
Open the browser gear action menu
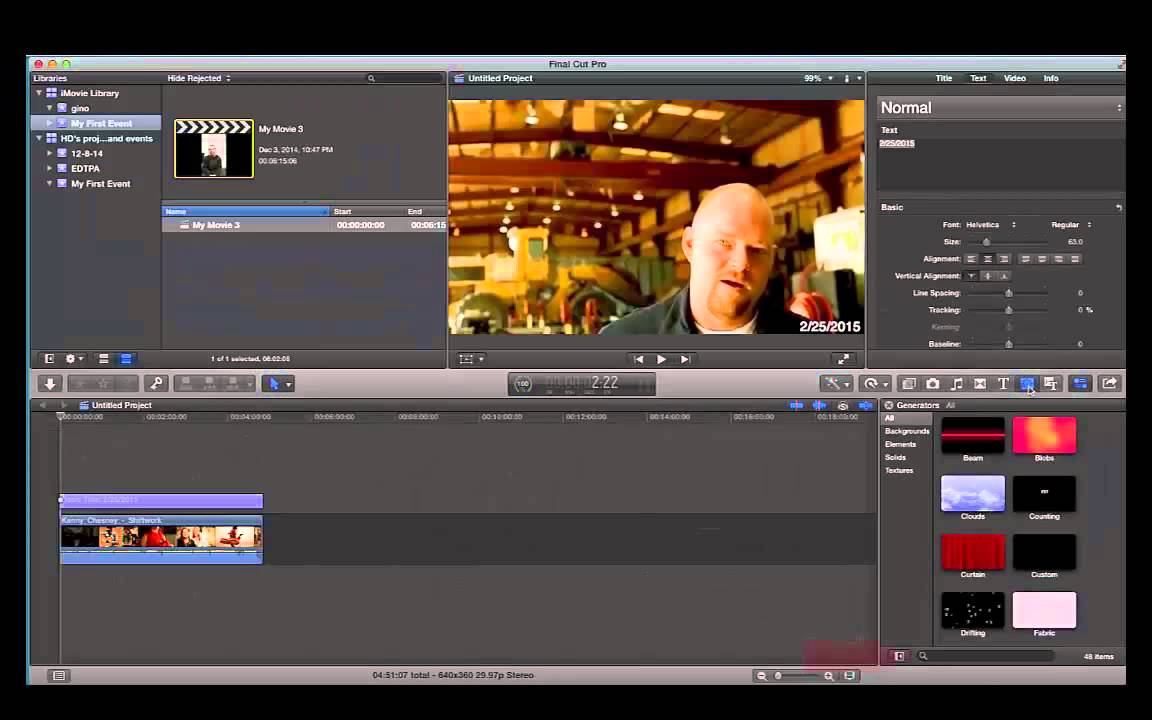pos(74,359)
